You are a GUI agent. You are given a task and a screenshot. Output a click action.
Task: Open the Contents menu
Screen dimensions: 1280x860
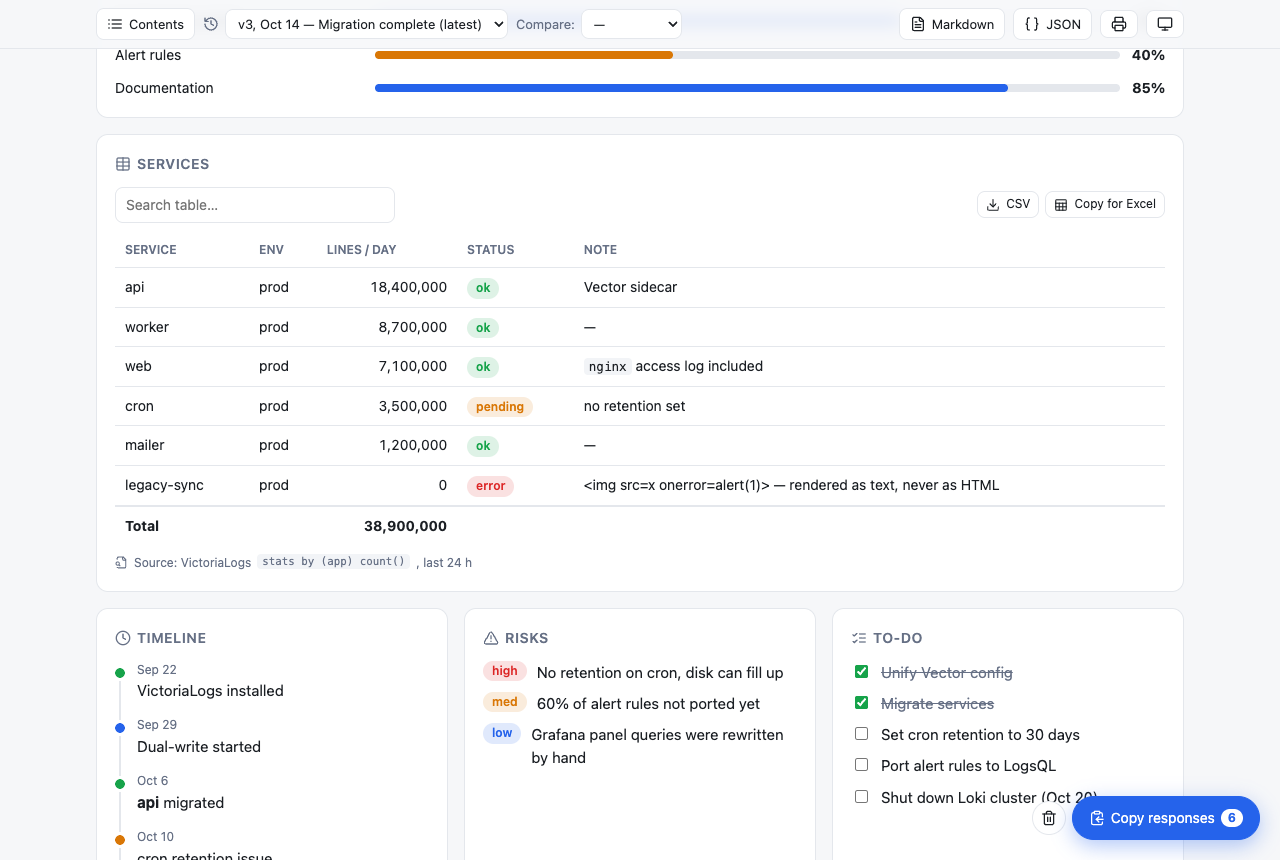[x=146, y=24]
